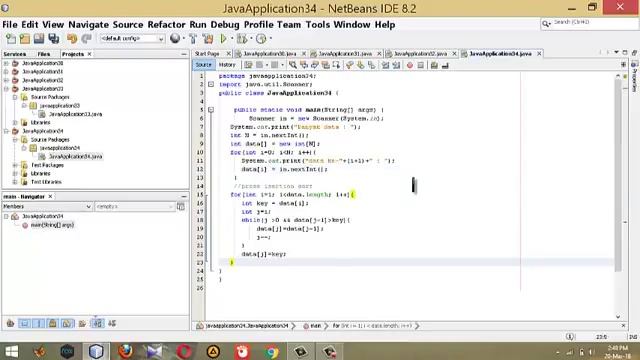Click the Comment icon in editor toolbar
The width and height of the screenshot is (640, 360).
click(434, 65)
